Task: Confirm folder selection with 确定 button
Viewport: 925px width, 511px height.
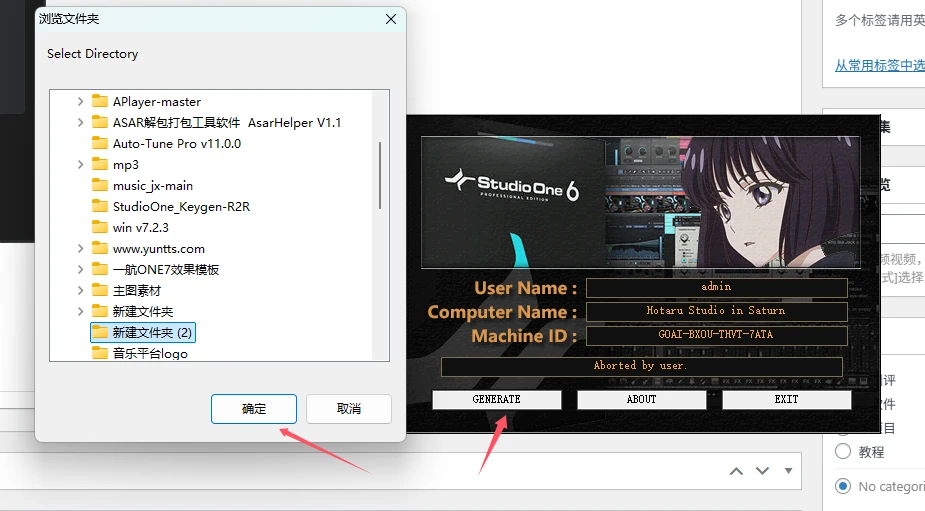Action: point(254,408)
